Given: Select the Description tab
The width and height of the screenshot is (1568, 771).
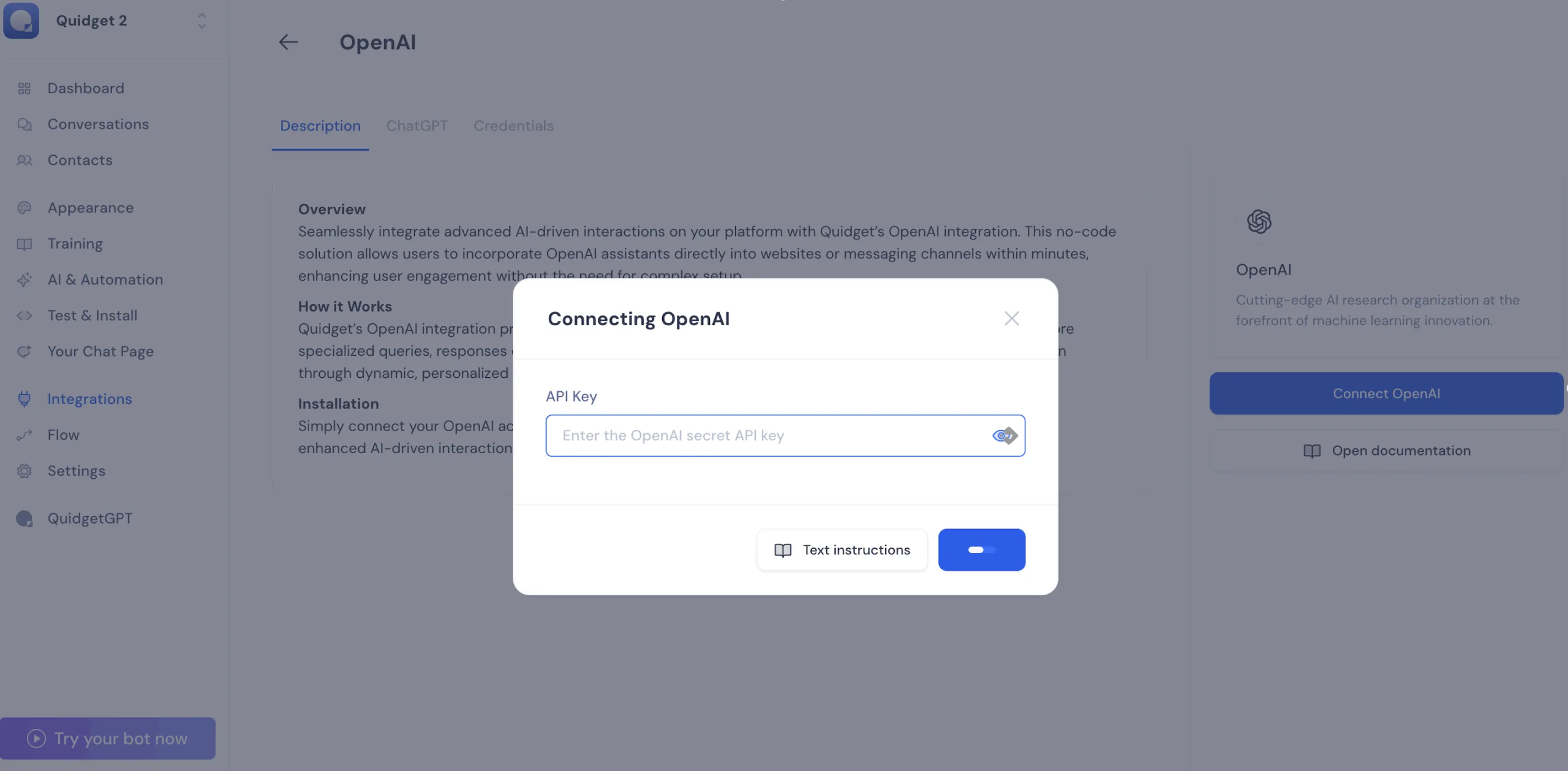Looking at the screenshot, I should [x=320, y=126].
